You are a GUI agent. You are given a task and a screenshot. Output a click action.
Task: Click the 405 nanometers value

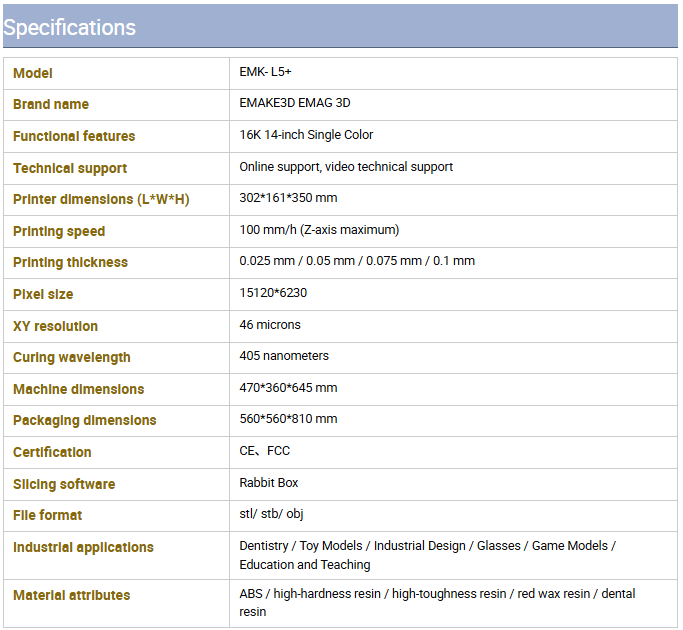(284, 356)
